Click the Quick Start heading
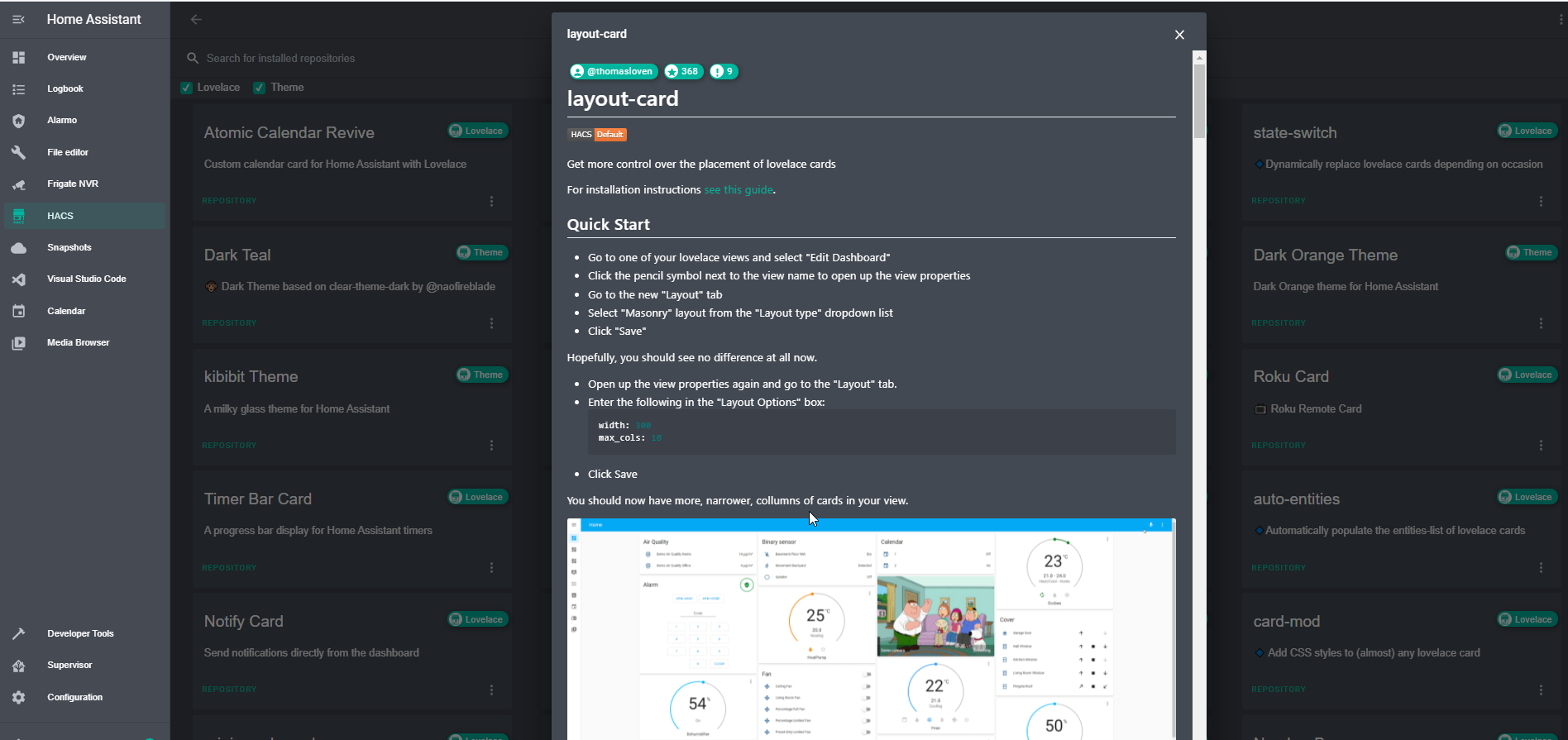This screenshot has width=1568, height=740. pos(609,224)
